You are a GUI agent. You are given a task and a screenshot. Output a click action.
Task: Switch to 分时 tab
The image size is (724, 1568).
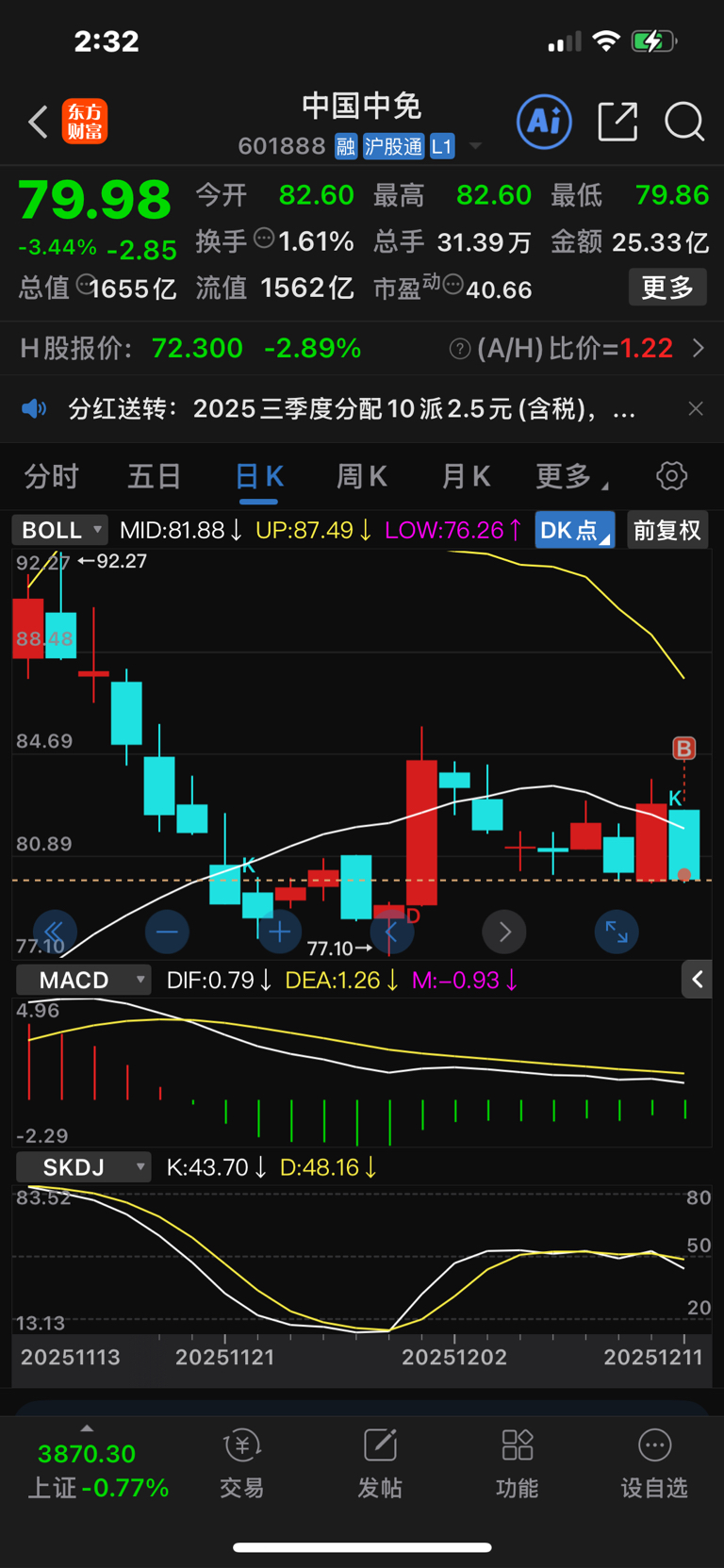(51, 476)
